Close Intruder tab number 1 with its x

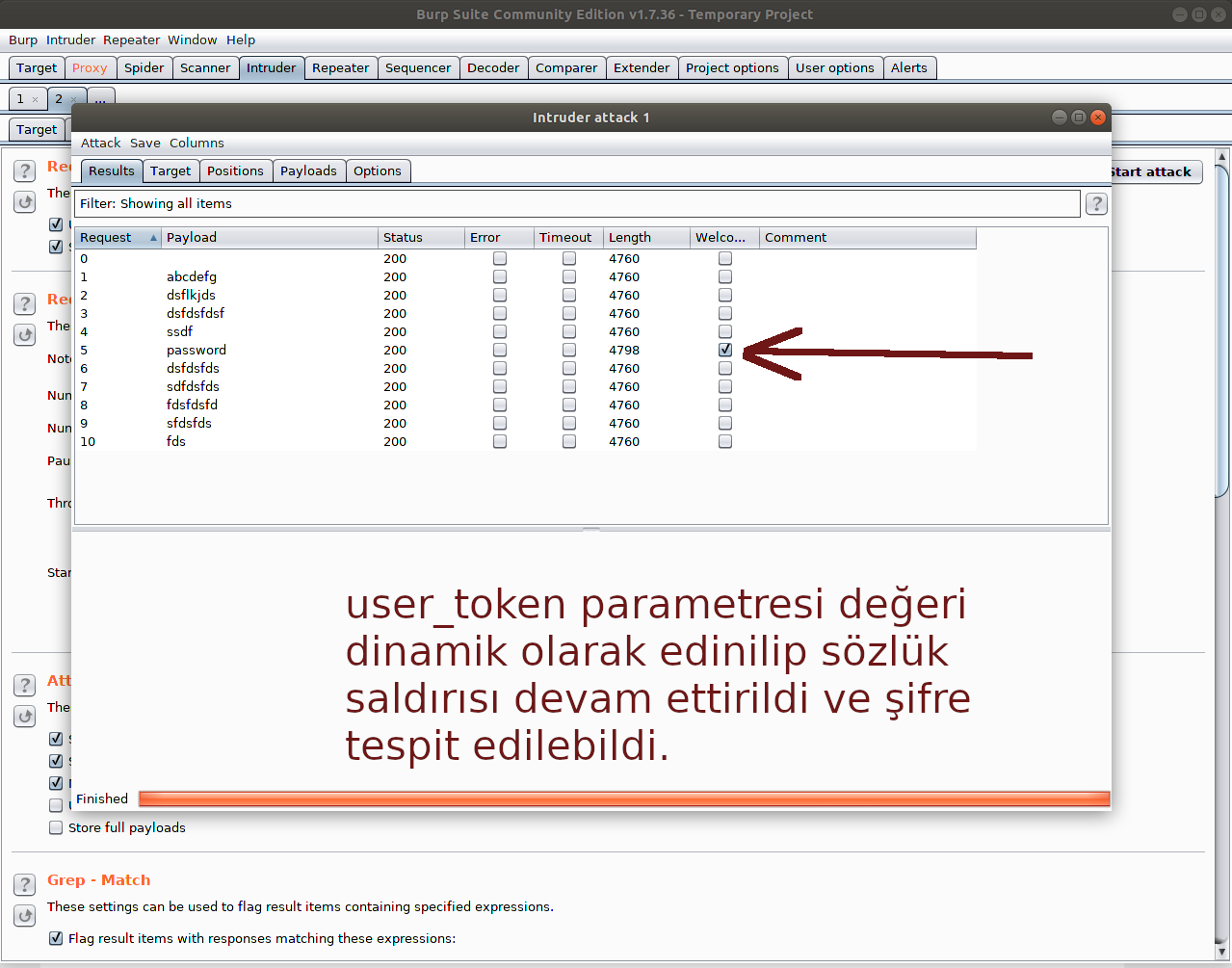coord(36,99)
